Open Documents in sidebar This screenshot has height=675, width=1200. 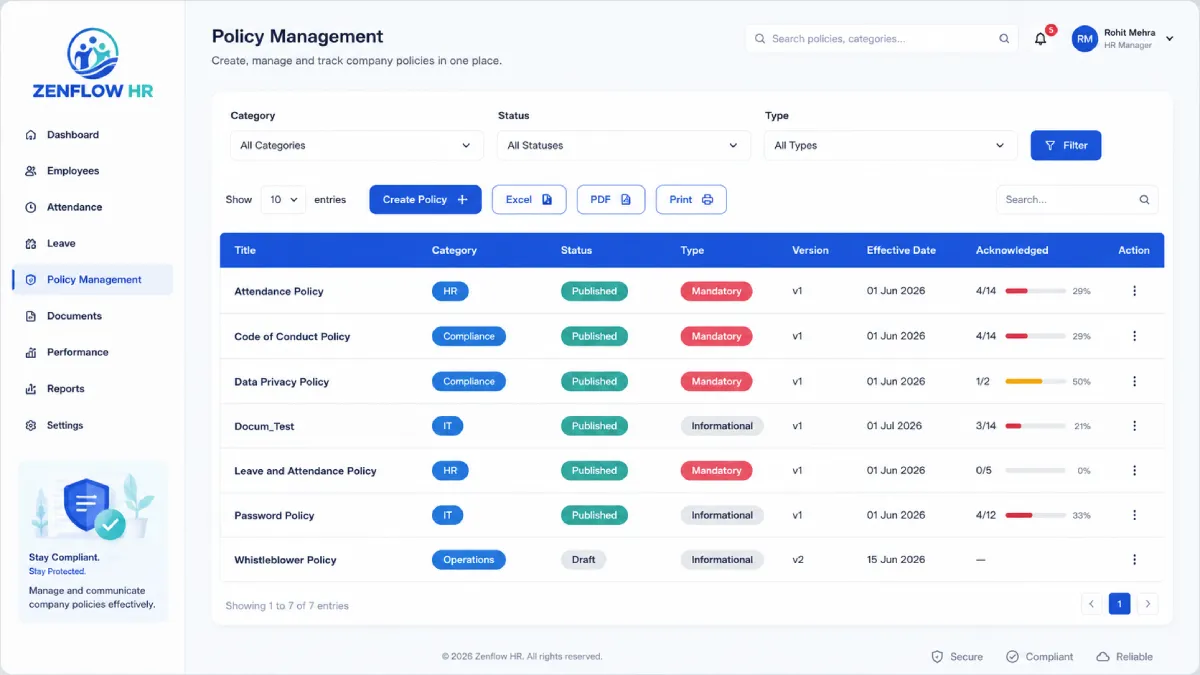[x=92, y=316]
